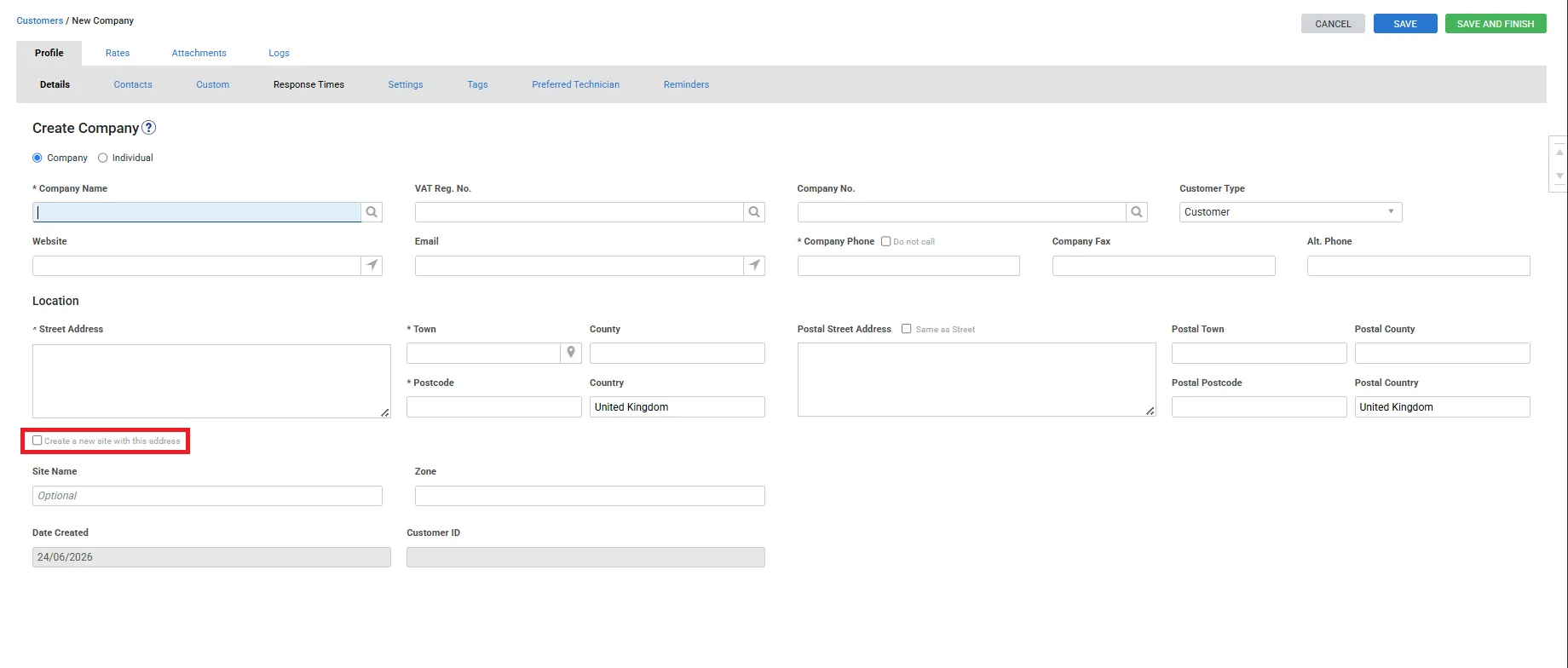The image size is (1568, 668).
Task: Go to the Custom sub-tab
Action: 213,84
